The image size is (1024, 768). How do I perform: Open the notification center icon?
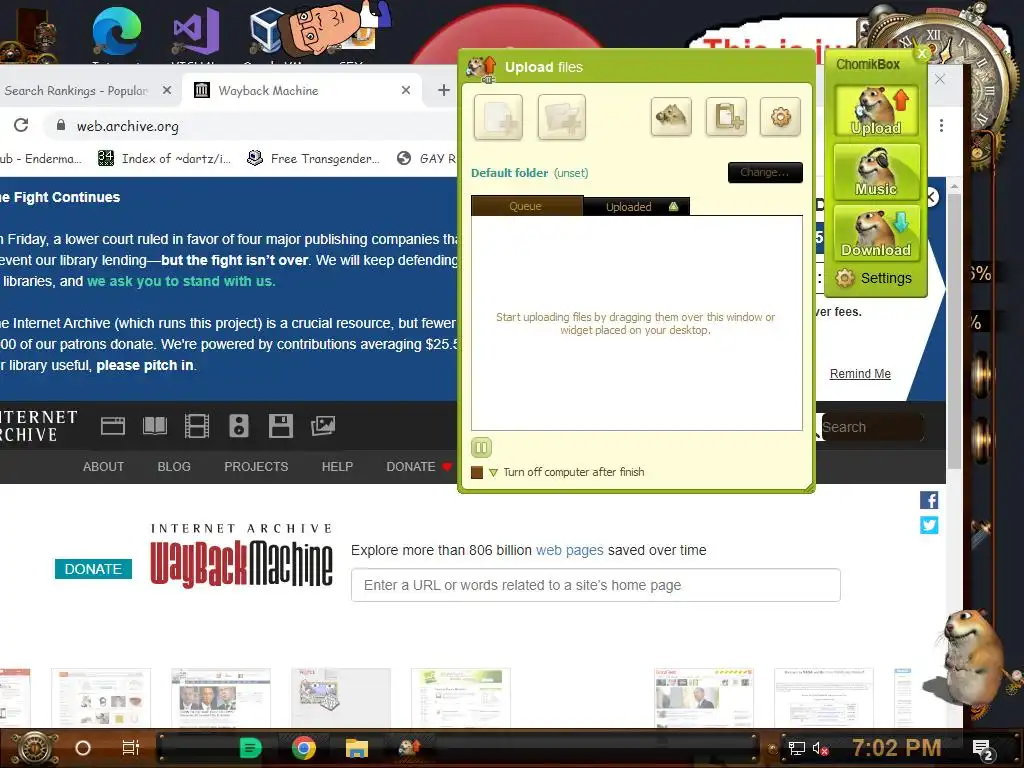[x=983, y=750]
